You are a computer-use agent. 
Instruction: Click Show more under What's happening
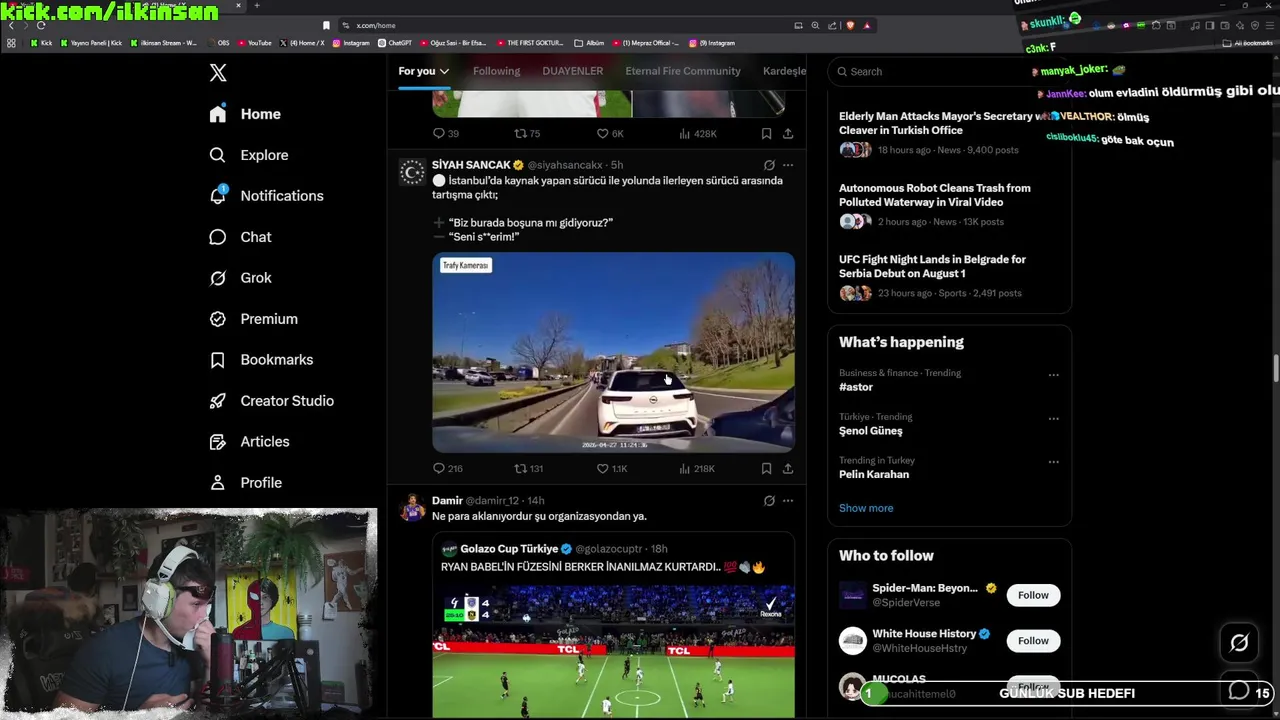coord(866,508)
